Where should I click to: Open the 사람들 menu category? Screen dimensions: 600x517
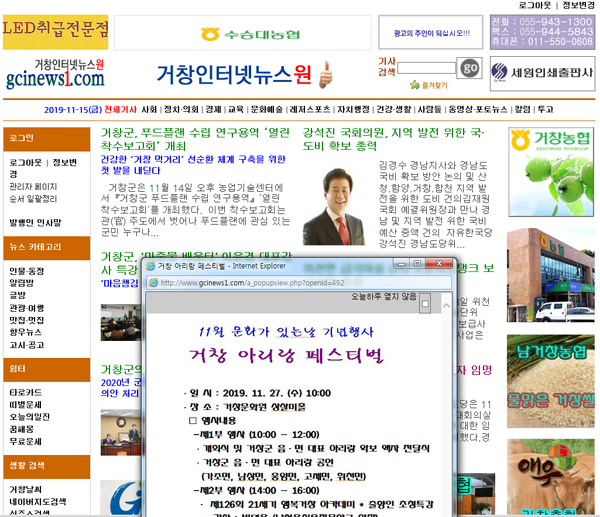(x=430, y=109)
